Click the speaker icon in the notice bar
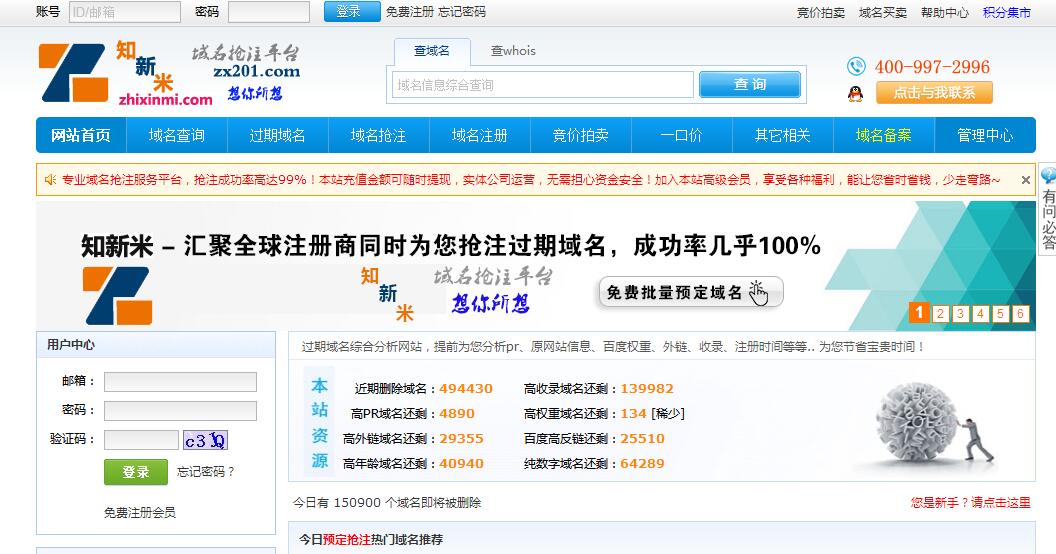Viewport: 1056px width, 554px height. (x=50, y=180)
